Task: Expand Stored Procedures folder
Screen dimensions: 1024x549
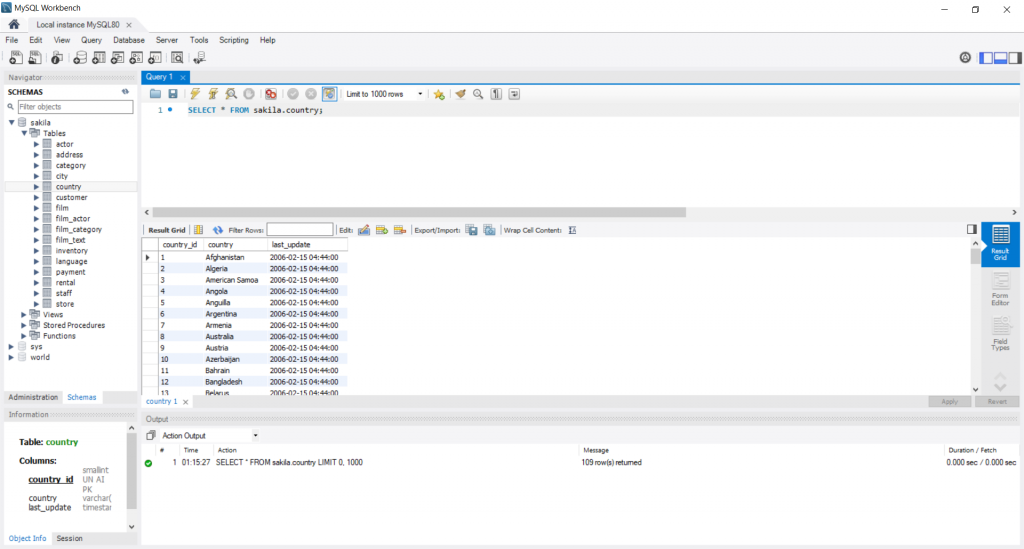Action: pos(24,325)
